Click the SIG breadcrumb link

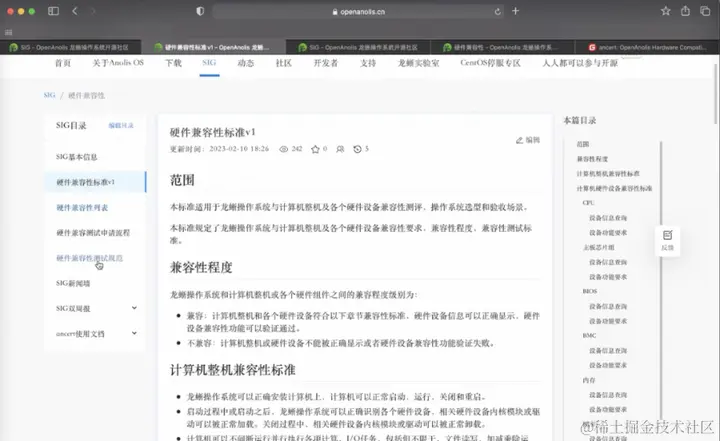click(x=50, y=95)
